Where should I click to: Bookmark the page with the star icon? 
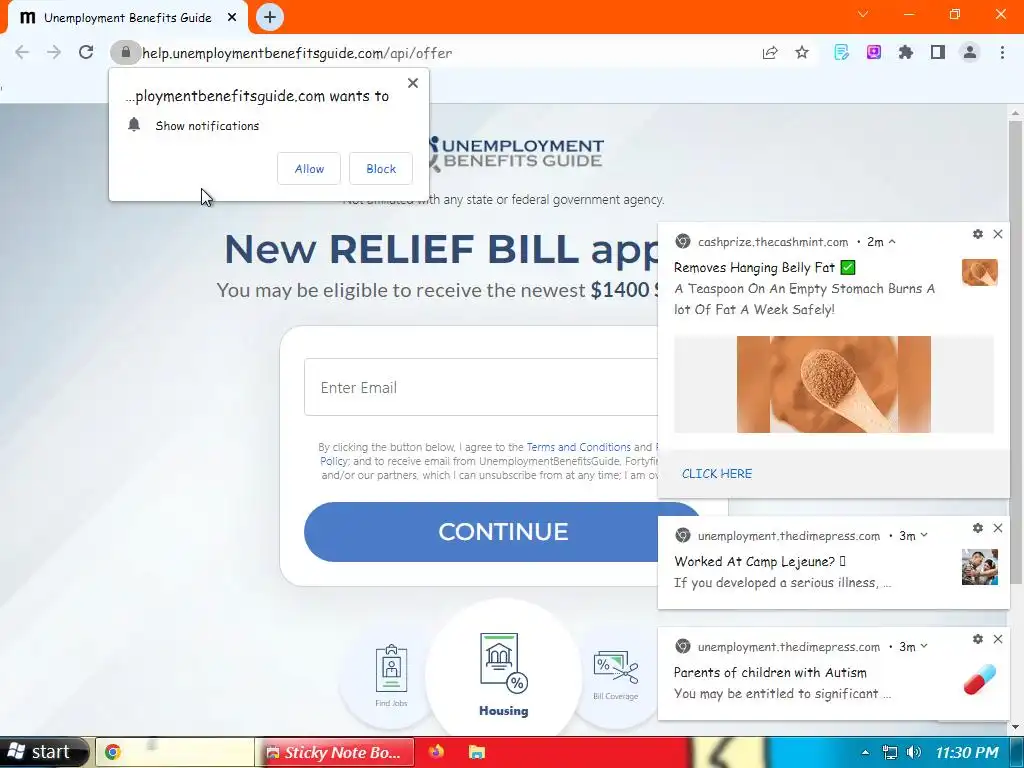pos(802,52)
